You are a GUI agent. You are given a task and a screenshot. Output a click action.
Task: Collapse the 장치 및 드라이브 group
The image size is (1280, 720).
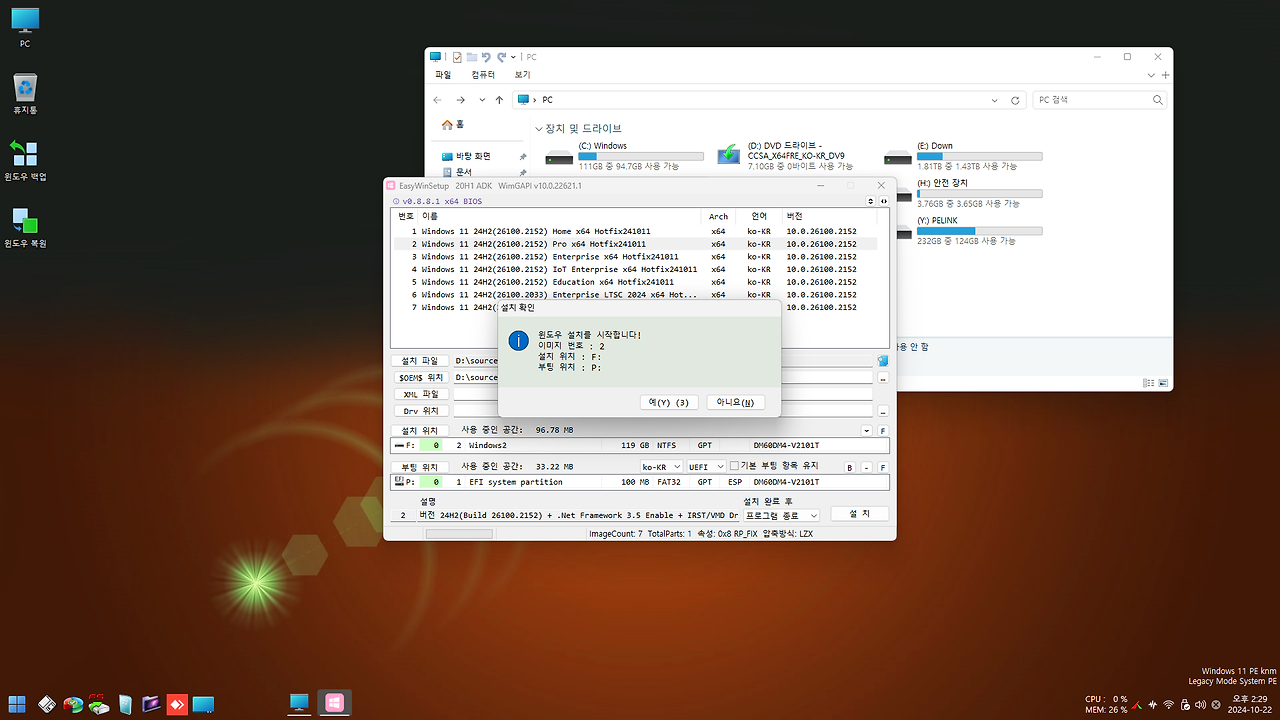tap(539, 129)
